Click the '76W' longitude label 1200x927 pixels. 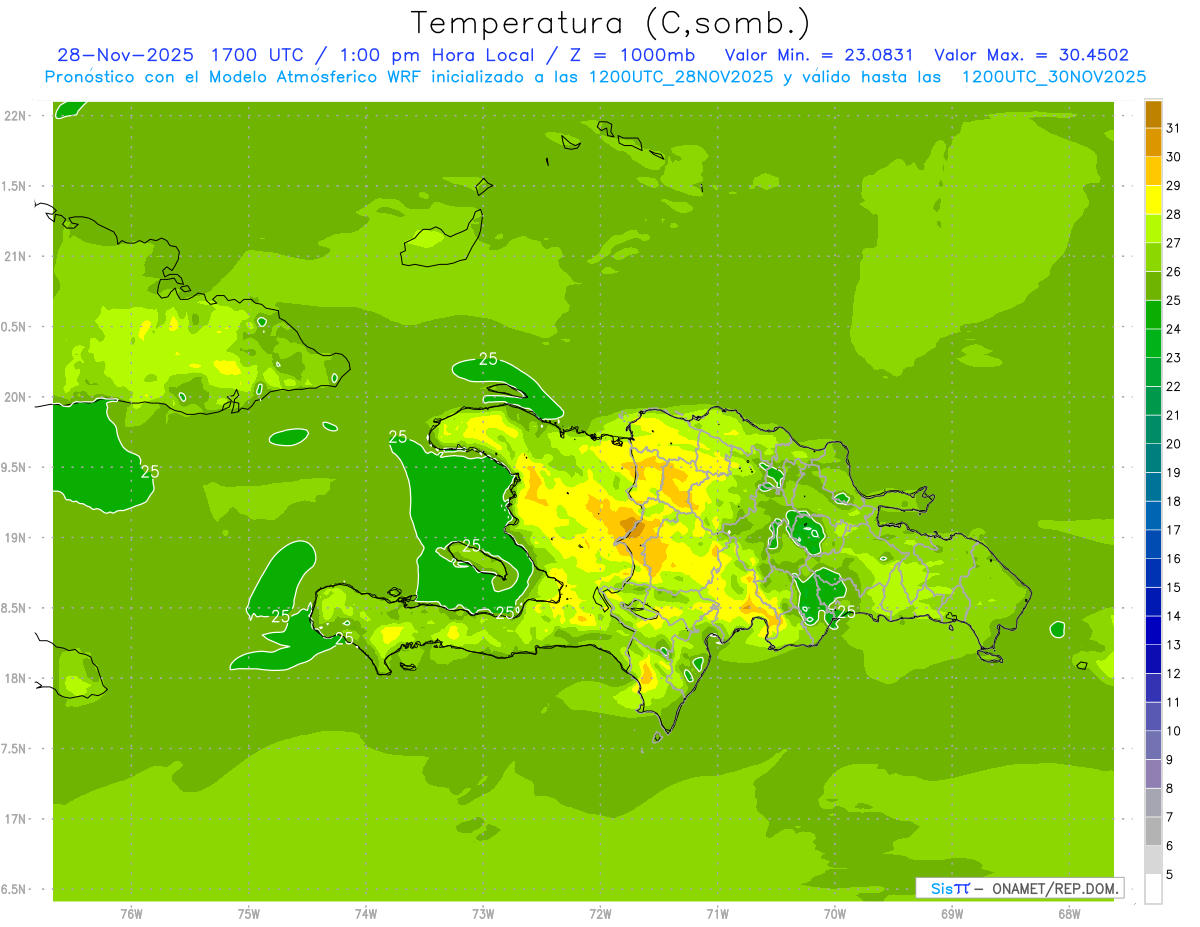click(x=131, y=914)
